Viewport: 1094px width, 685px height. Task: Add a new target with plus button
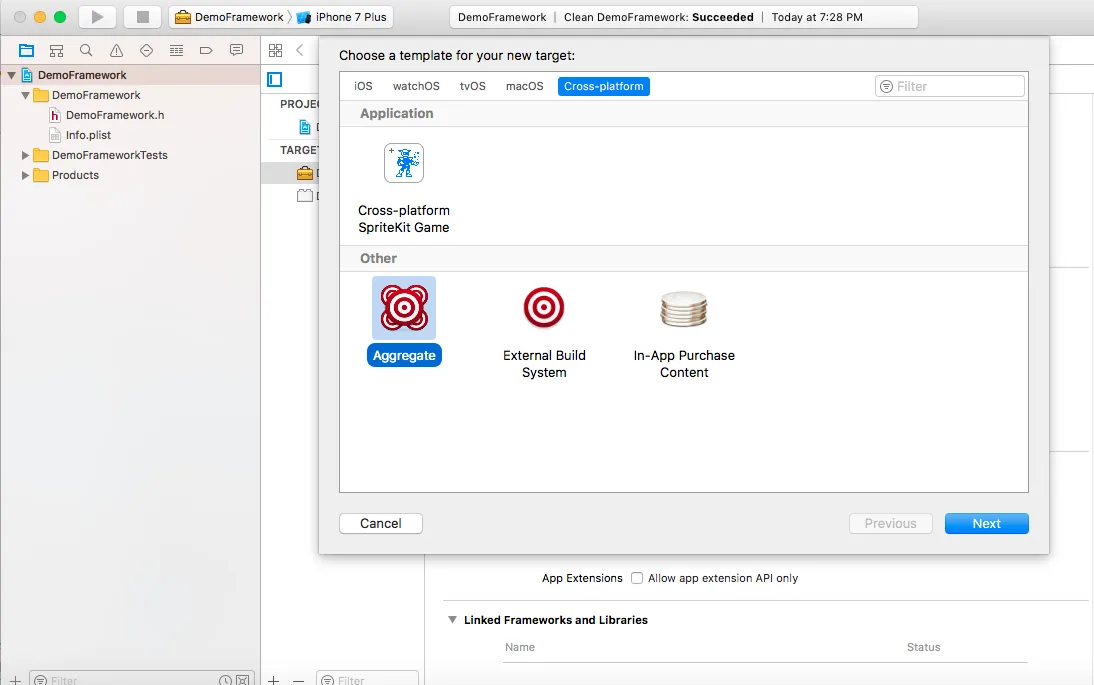[x=274, y=680]
